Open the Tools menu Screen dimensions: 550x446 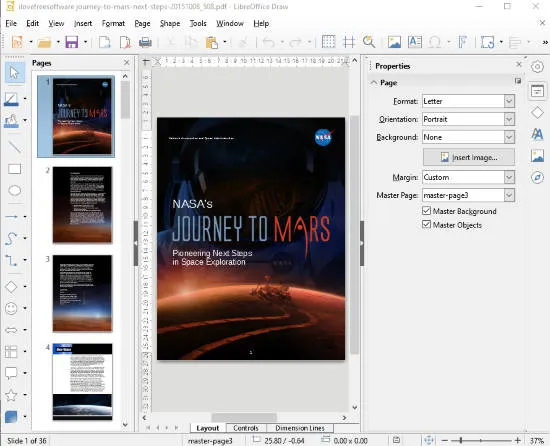tap(198, 23)
